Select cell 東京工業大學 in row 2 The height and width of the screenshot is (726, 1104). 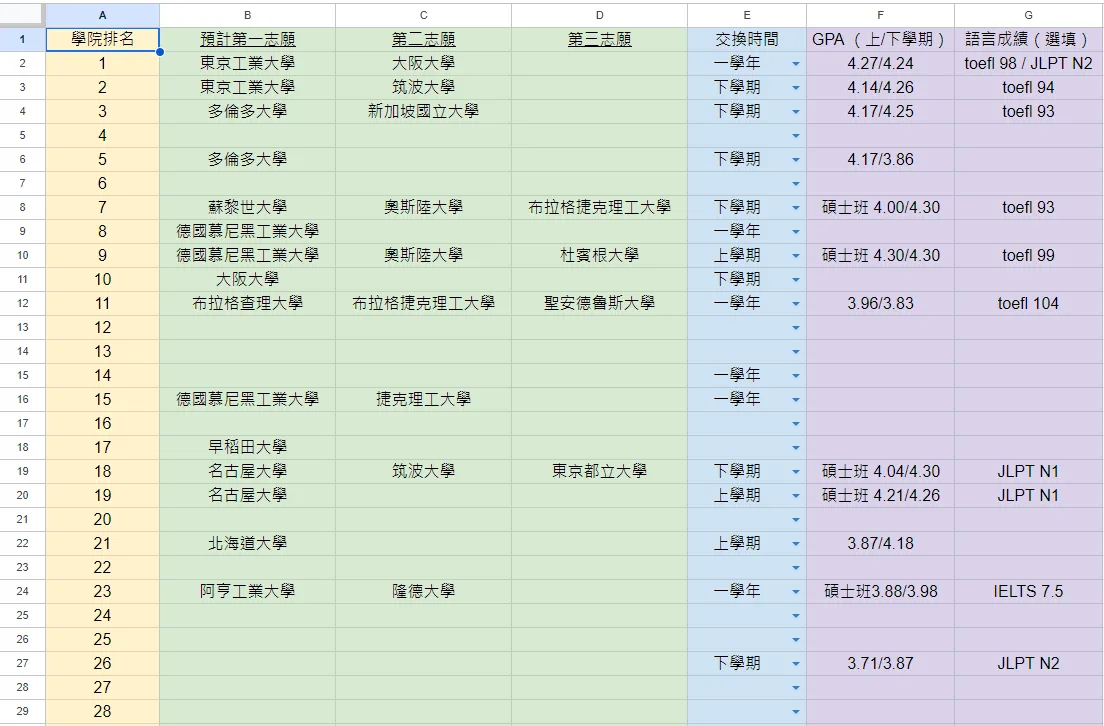coord(247,63)
